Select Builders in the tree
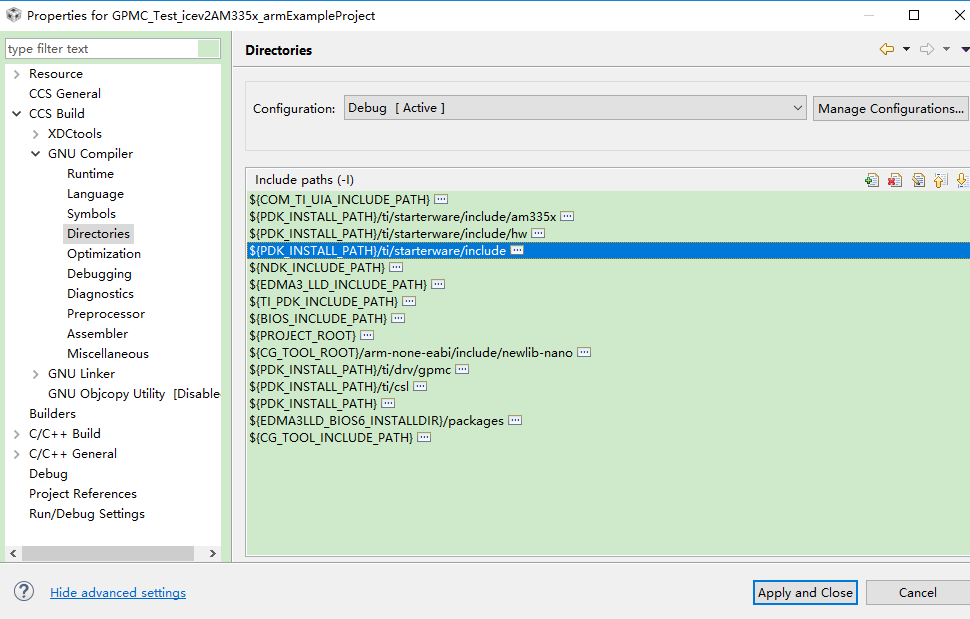The width and height of the screenshot is (970, 619). click(53, 414)
